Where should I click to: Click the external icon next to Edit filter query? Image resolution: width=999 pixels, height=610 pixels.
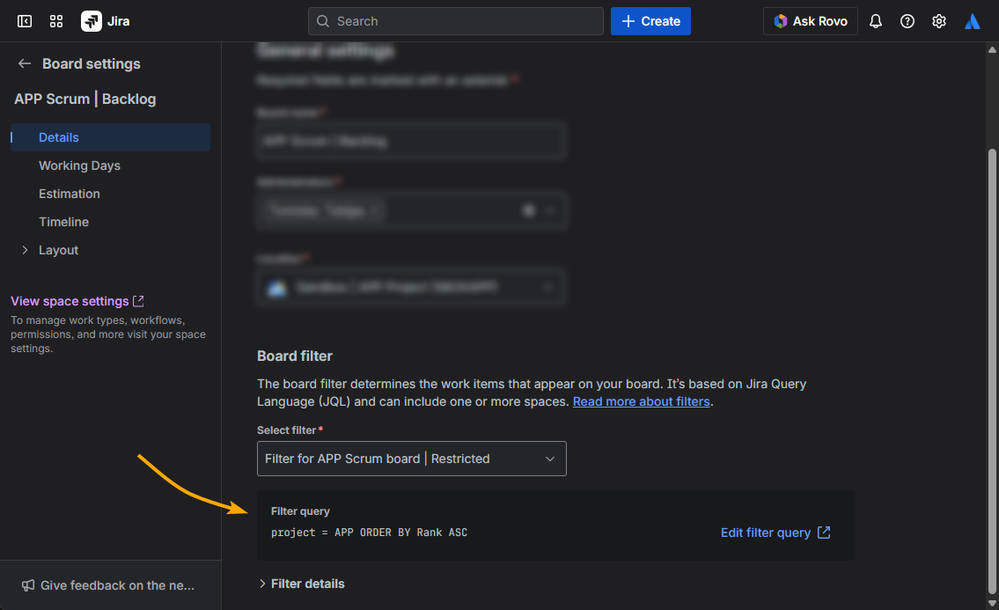(824, 532)
